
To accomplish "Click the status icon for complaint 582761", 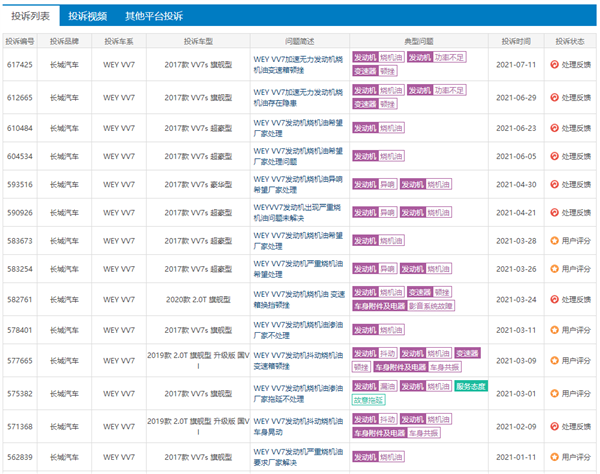I will click(x=554, y=299).
